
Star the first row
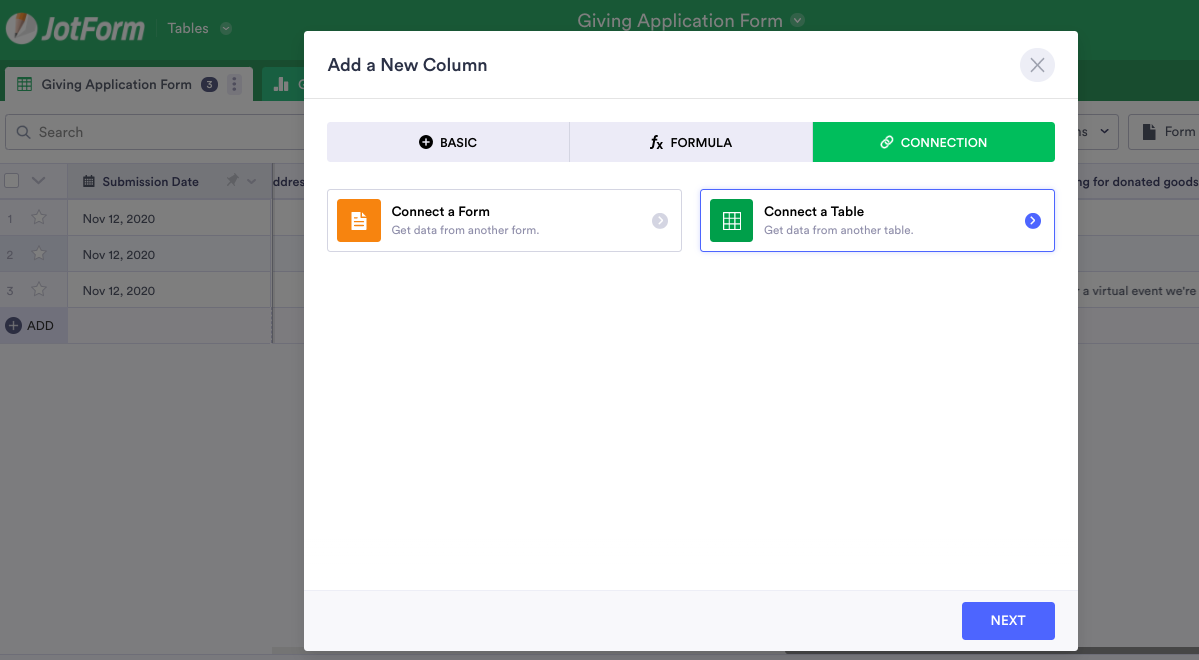pyautogui.click(x=39, y=218)
